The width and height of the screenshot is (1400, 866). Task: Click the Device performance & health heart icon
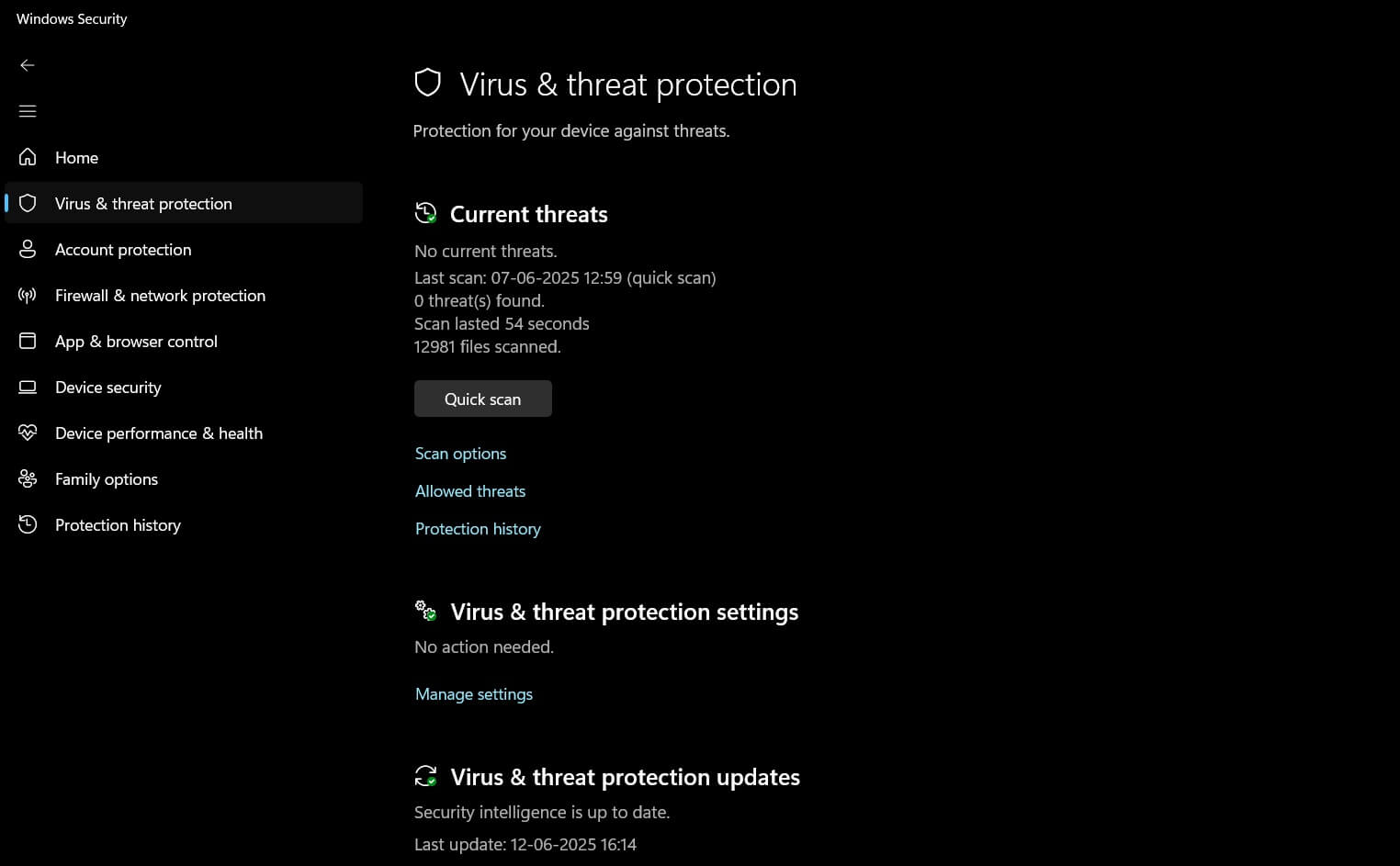click(28, 433)
